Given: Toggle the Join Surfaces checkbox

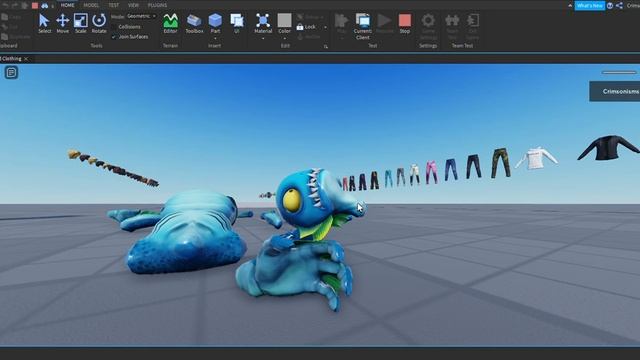Looking at the screenshot, I should coord(114,37).
